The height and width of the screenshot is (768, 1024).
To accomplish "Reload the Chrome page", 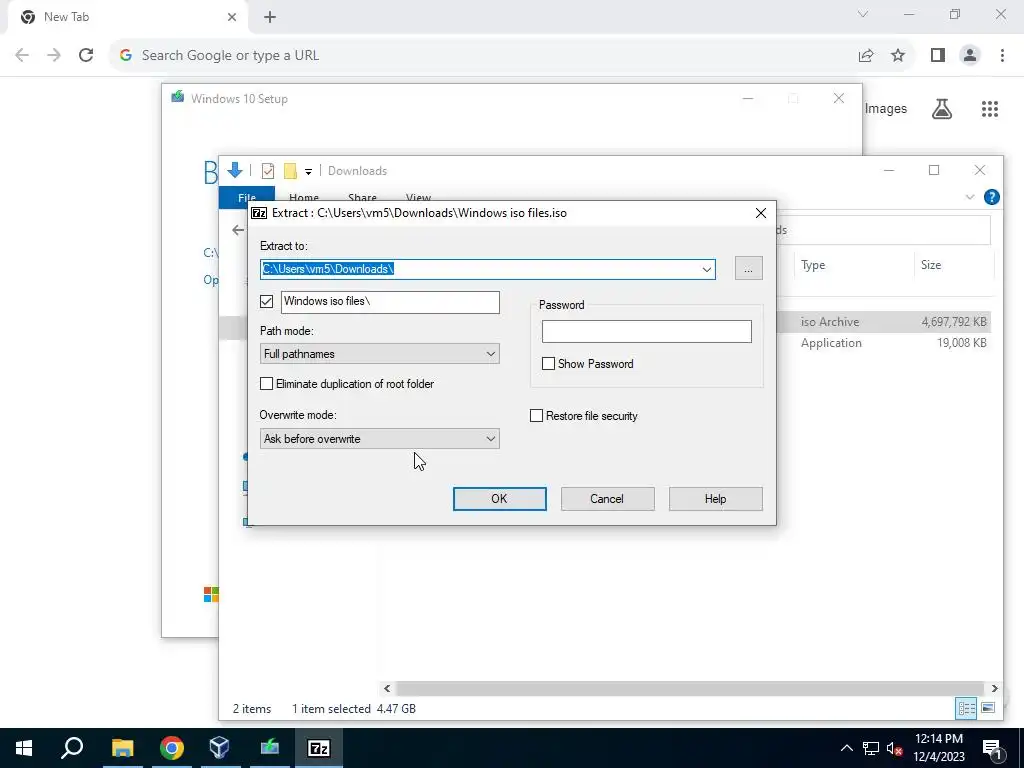I will [86, 56].
